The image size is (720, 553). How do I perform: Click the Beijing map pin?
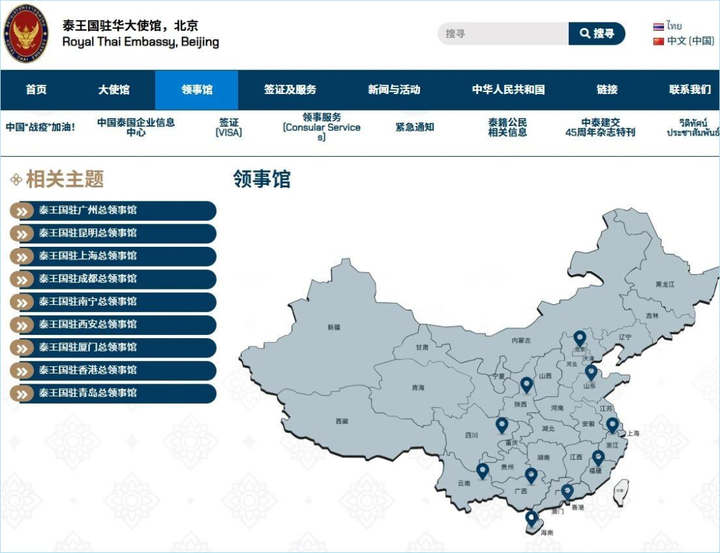point(579,339)
